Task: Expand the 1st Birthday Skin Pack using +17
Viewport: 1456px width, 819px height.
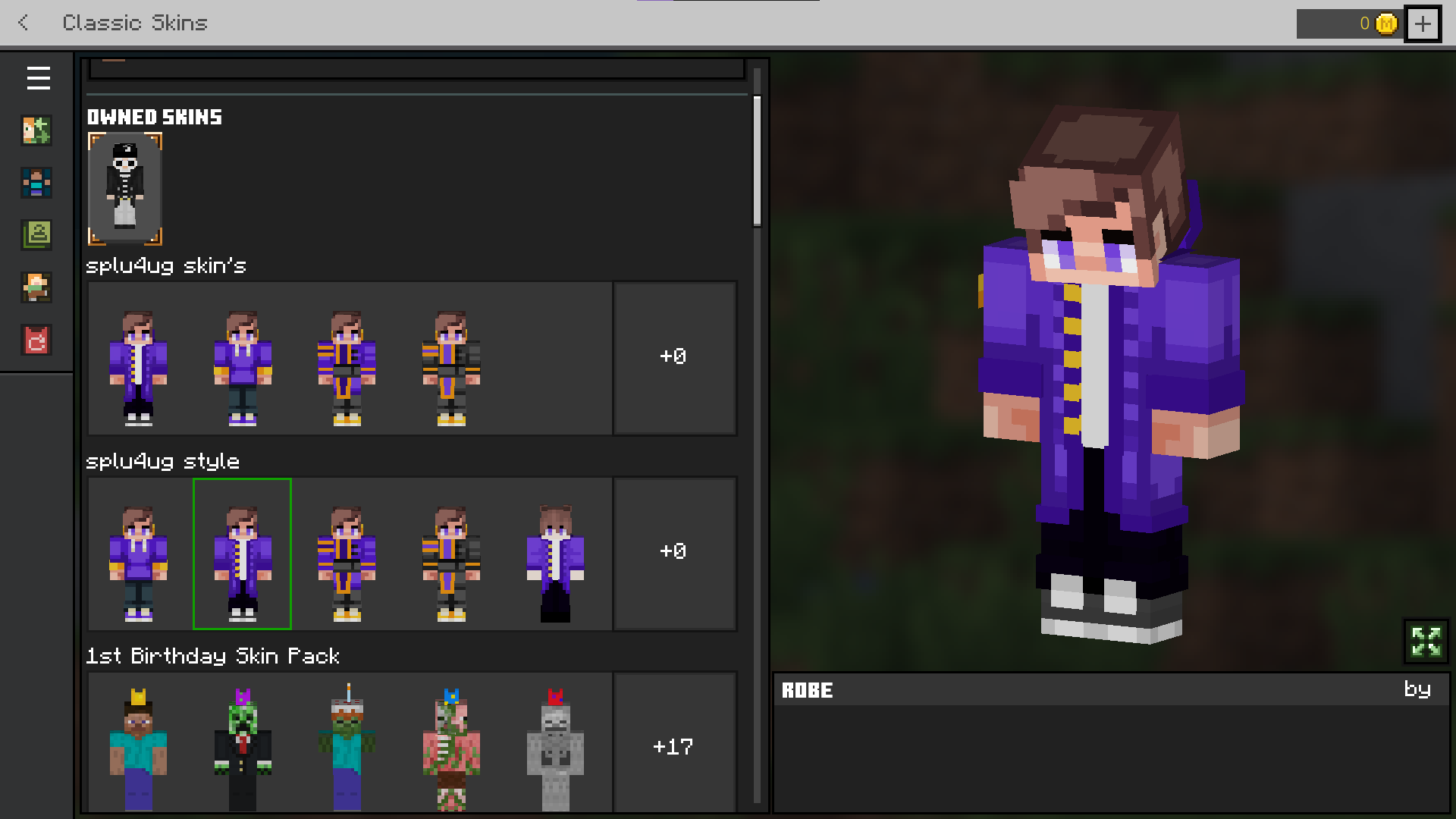Action: coord(673,747)
